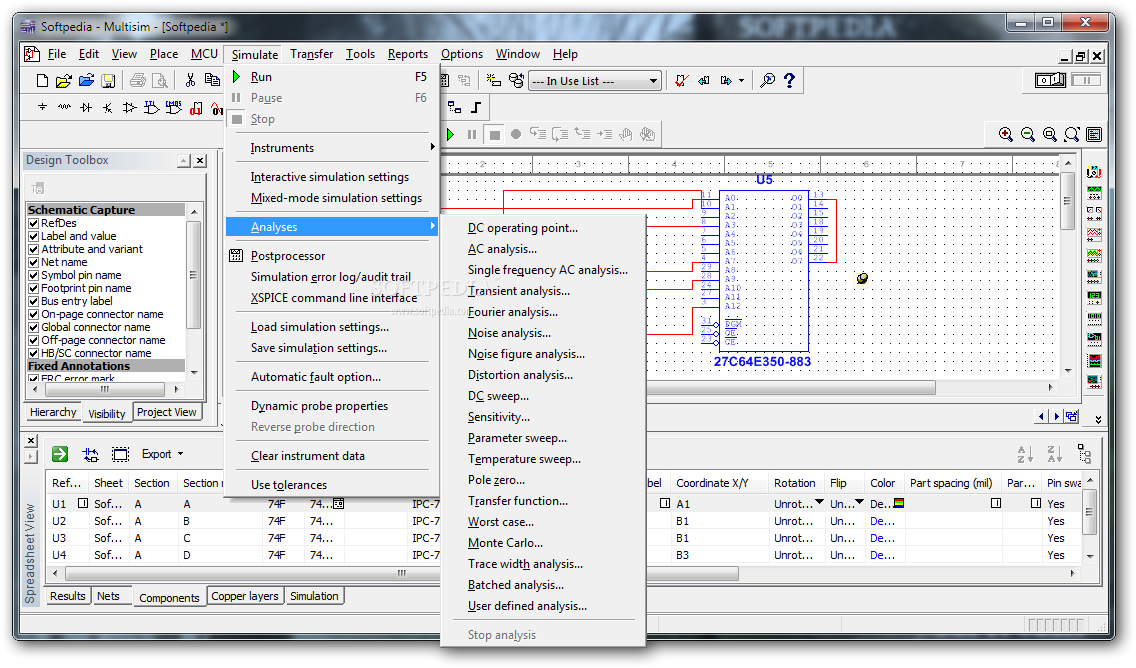Flip the simulation on/off switch
The height and width of the screenshot is (668, 1136).
pyautogui.click(x=1051, y=80)
